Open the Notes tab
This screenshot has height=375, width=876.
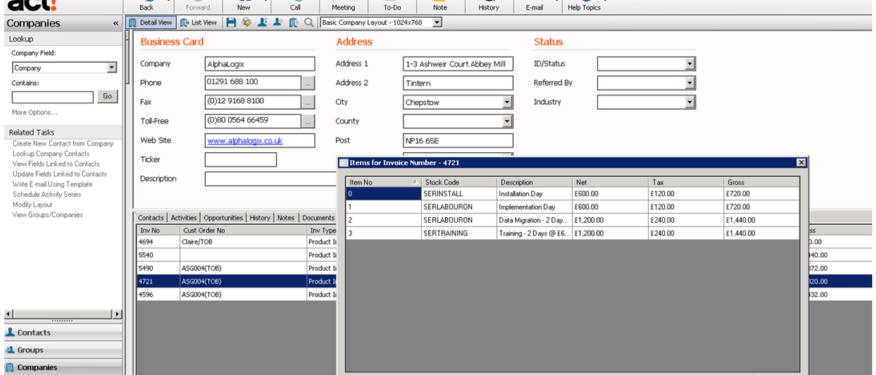tap(285, 218)
